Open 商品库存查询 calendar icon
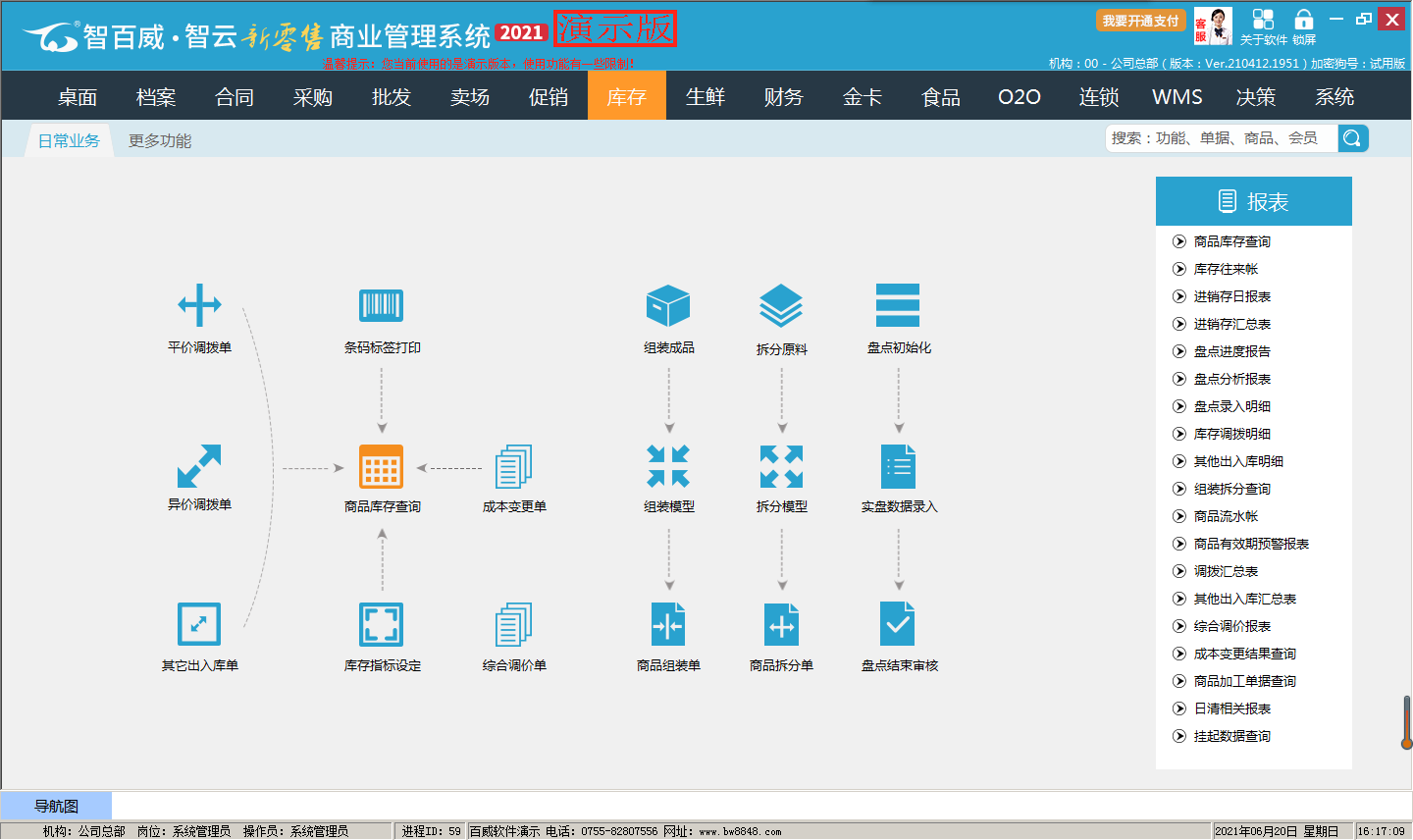This screenshot has height=840, width=1413. tap(381, 466)
